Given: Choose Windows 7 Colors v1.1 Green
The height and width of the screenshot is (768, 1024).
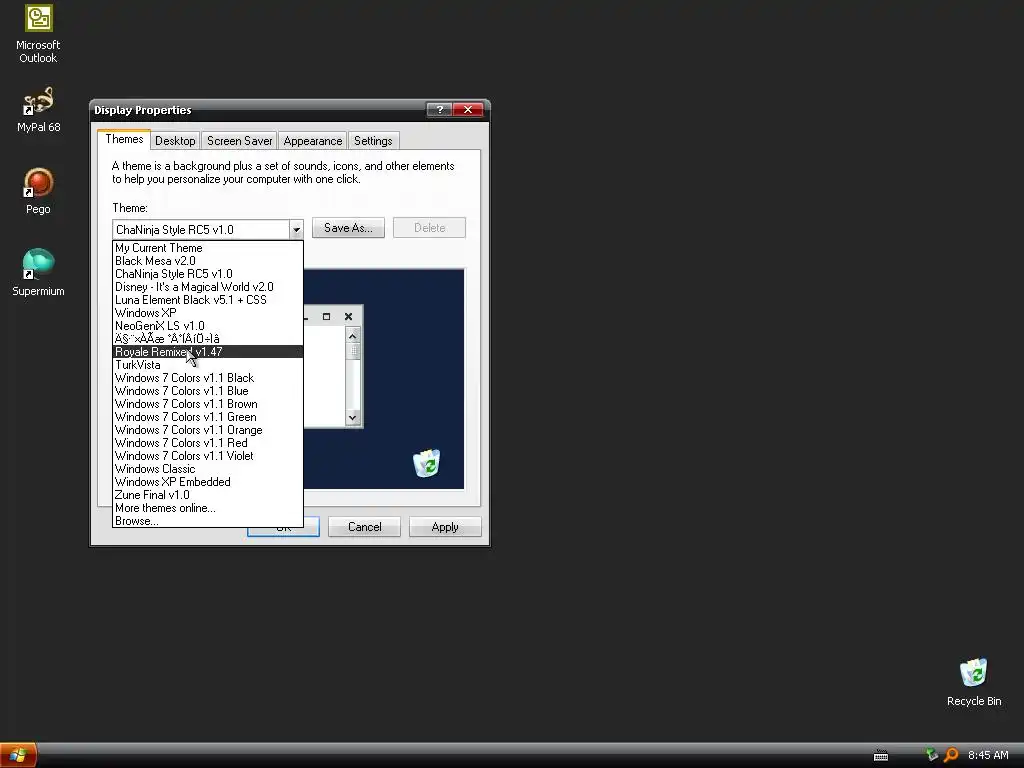Looking at the screenshot, I should (x=208, y=417).
